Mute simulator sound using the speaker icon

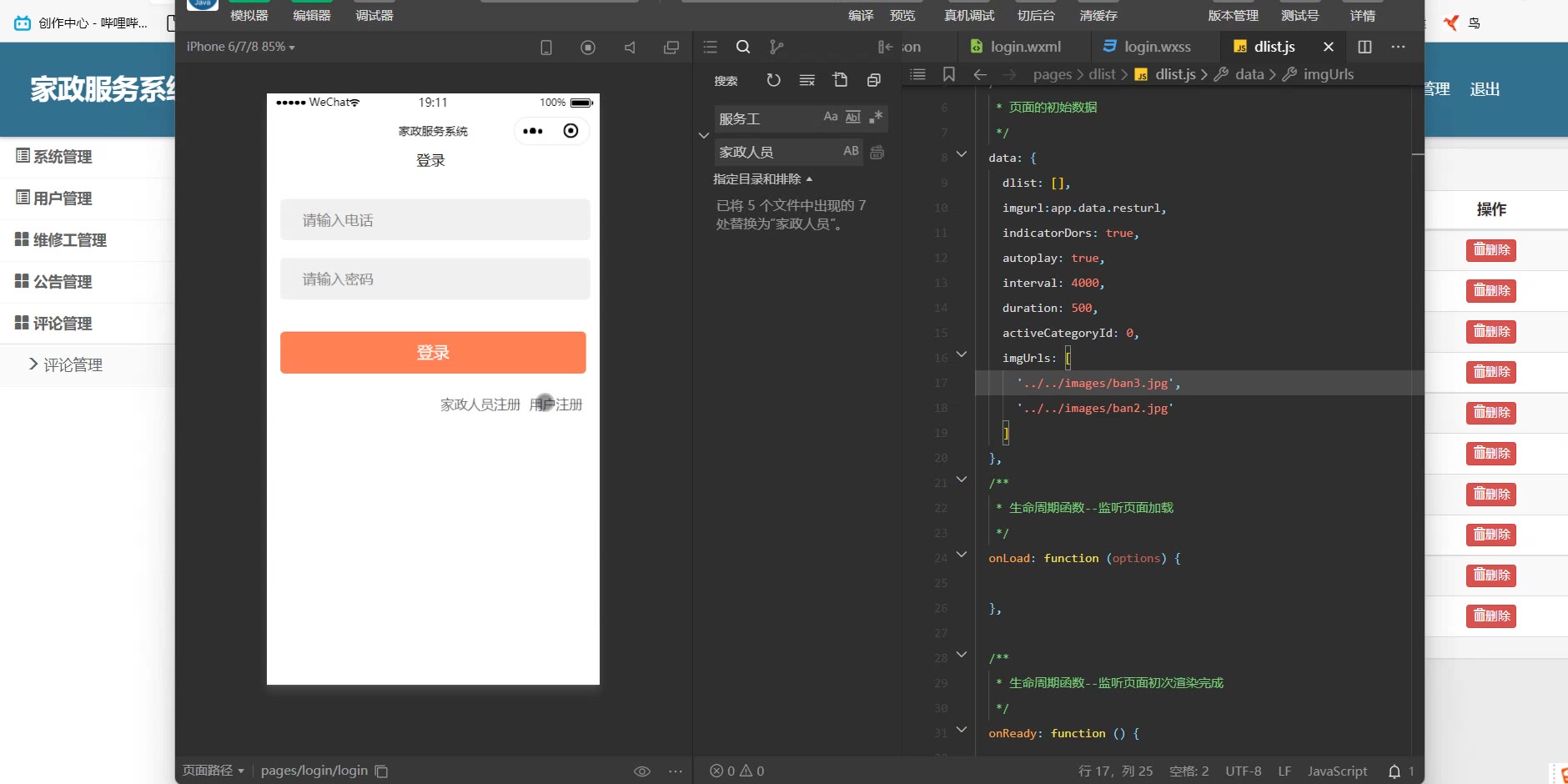pyautogui.click(x=630, y=48)
